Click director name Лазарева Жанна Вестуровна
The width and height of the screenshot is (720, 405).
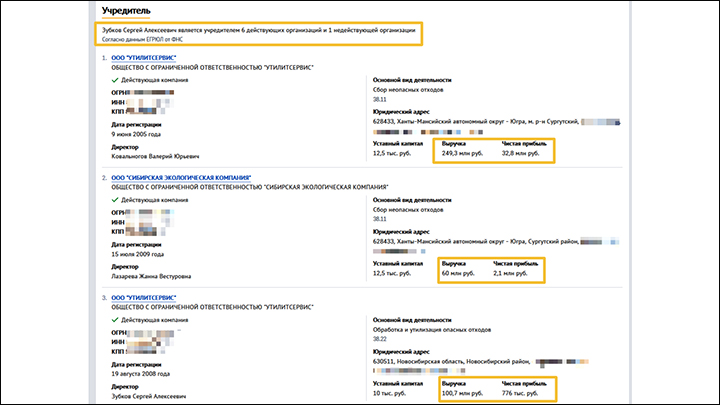pos(152,276)
